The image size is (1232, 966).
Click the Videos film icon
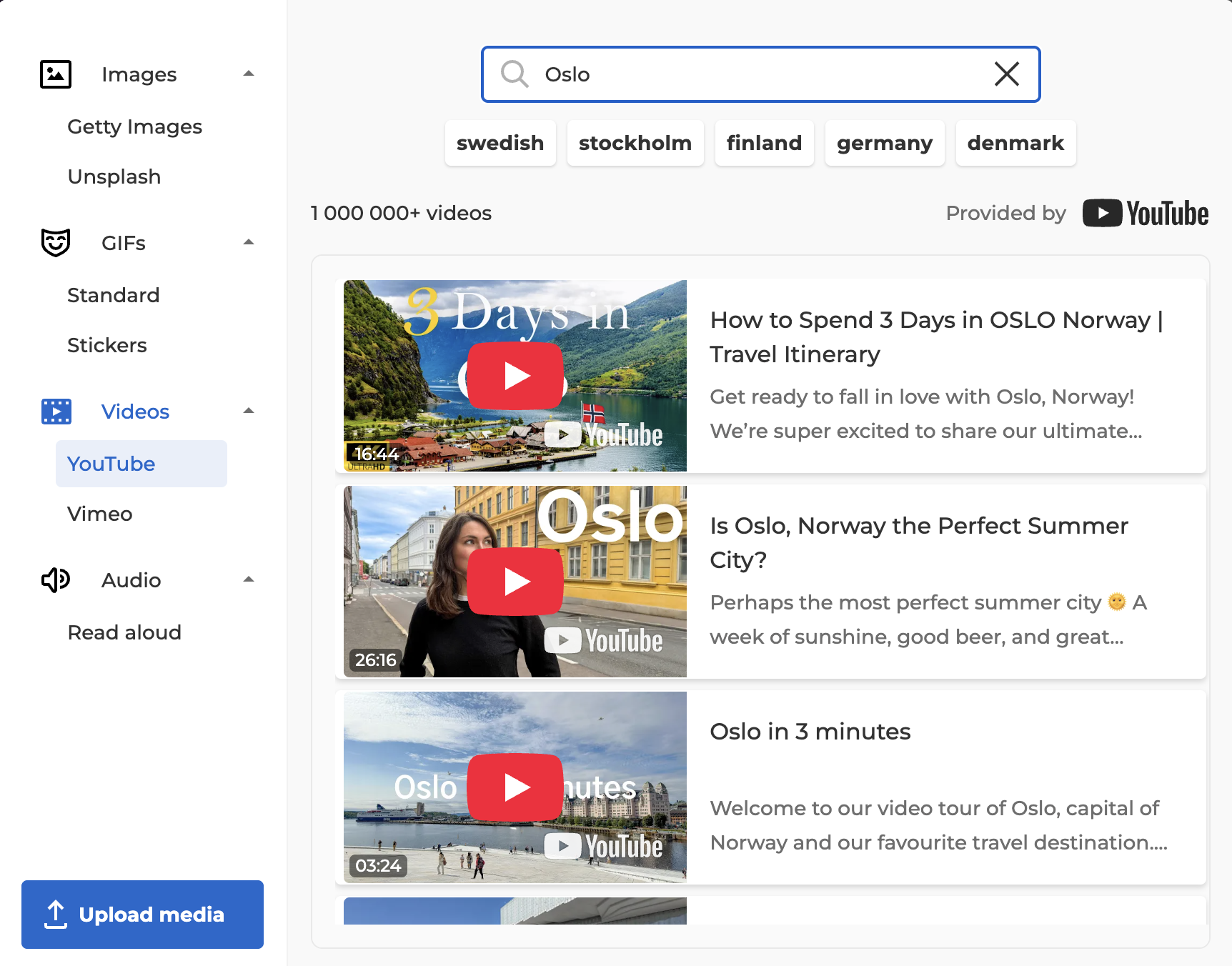tap(56, 412)
